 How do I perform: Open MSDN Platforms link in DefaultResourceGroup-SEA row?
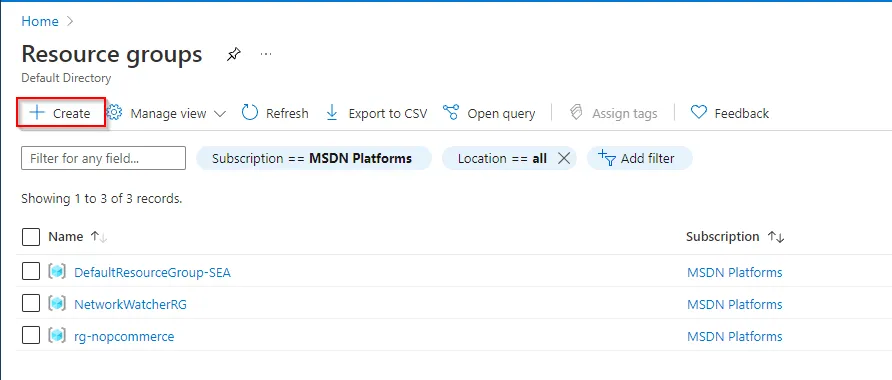click(x=734, y=272)
